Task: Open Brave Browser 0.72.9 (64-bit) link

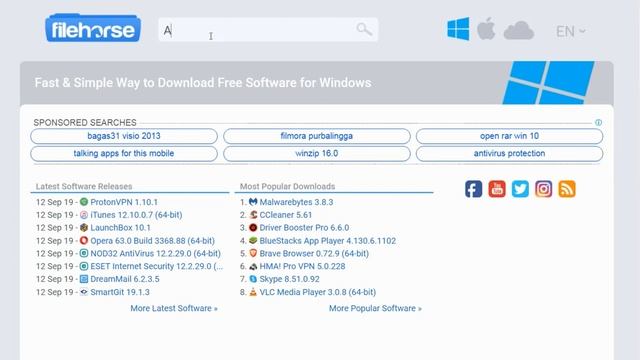Action: (x=314, y=253)
